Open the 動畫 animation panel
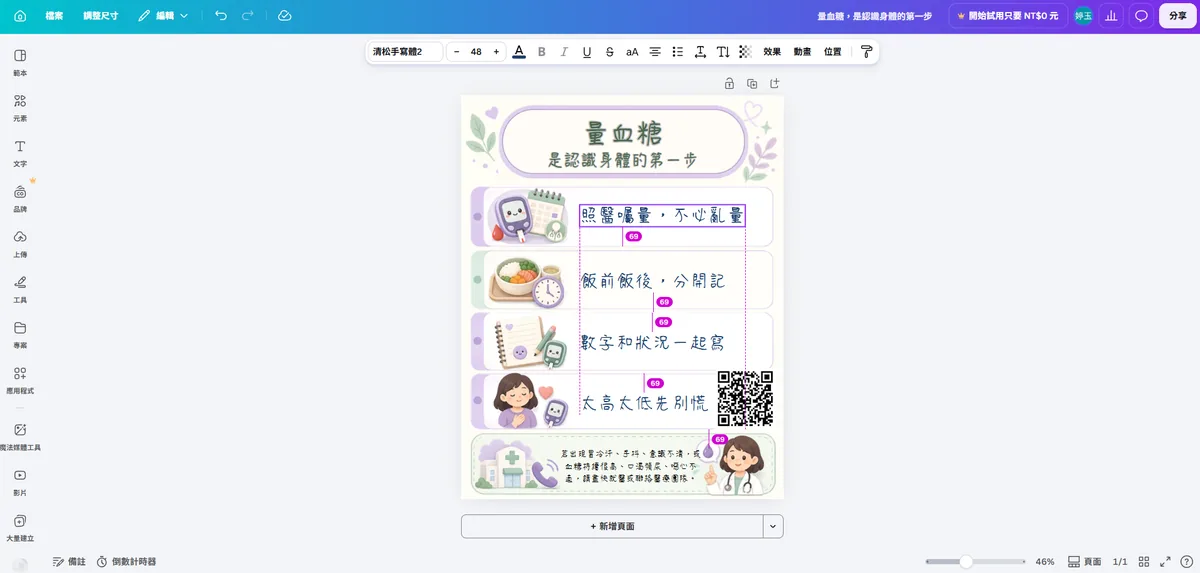Image resolution: width=1200 pixels, height=573 pixels. 802,52
